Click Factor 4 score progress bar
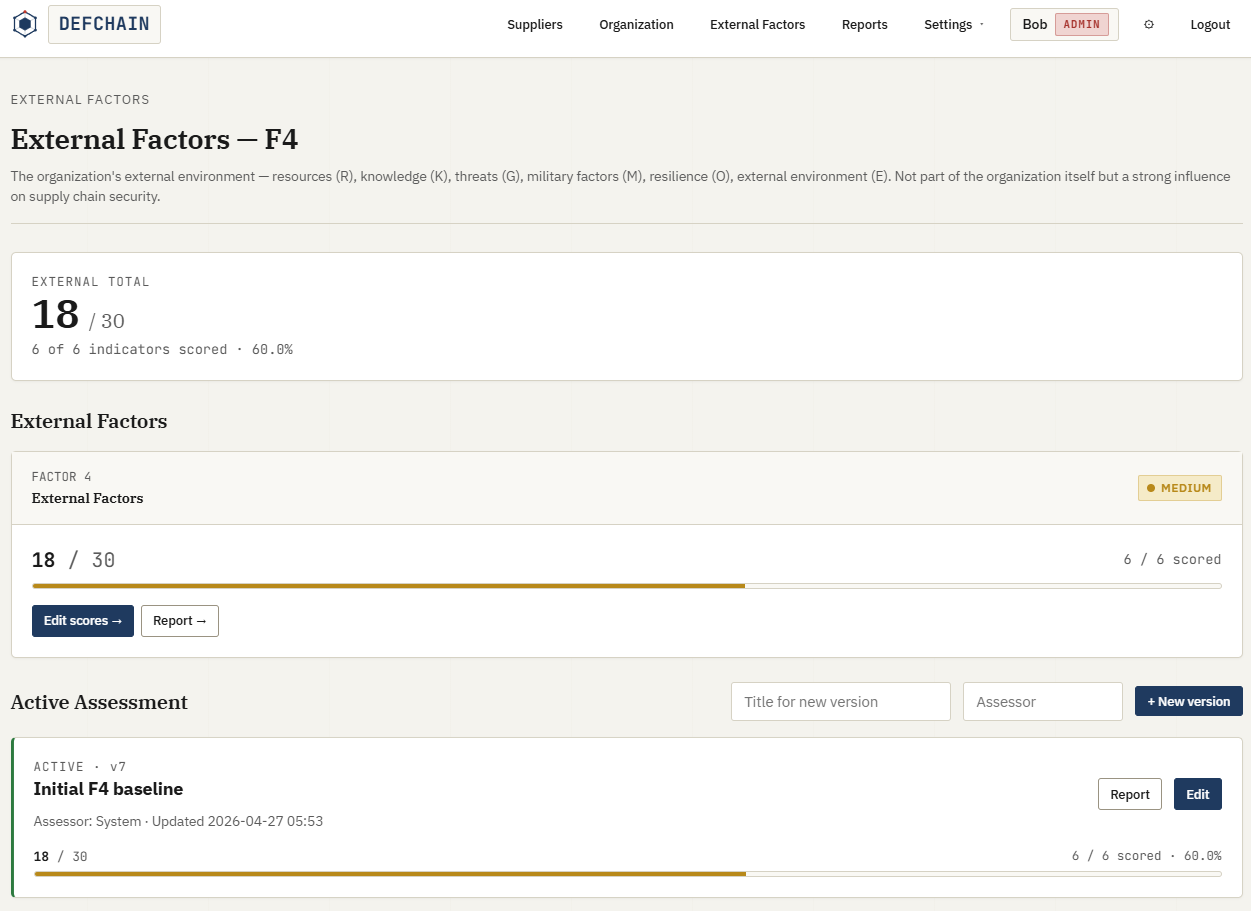Viewport: 1251px width, 911px height. click(x=627, y=586)
